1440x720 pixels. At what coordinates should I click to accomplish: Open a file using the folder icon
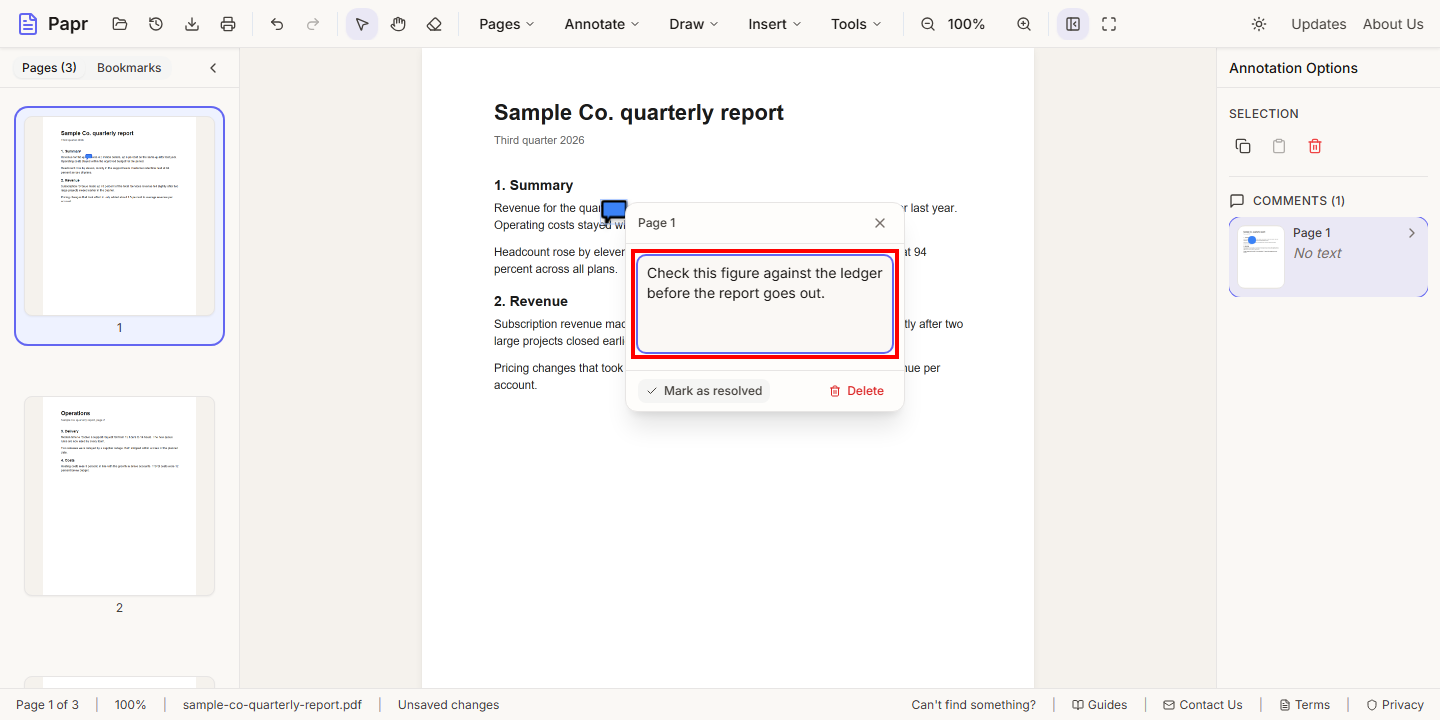pyautogui.click(x=120, y=24)
